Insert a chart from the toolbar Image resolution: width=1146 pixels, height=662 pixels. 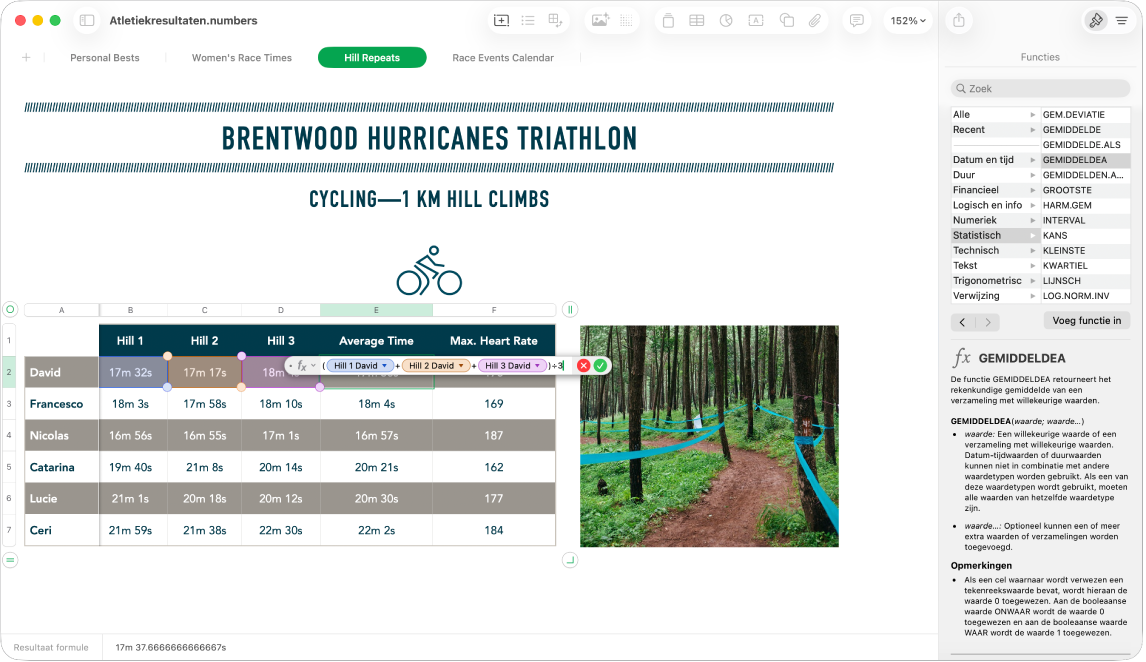726,20
